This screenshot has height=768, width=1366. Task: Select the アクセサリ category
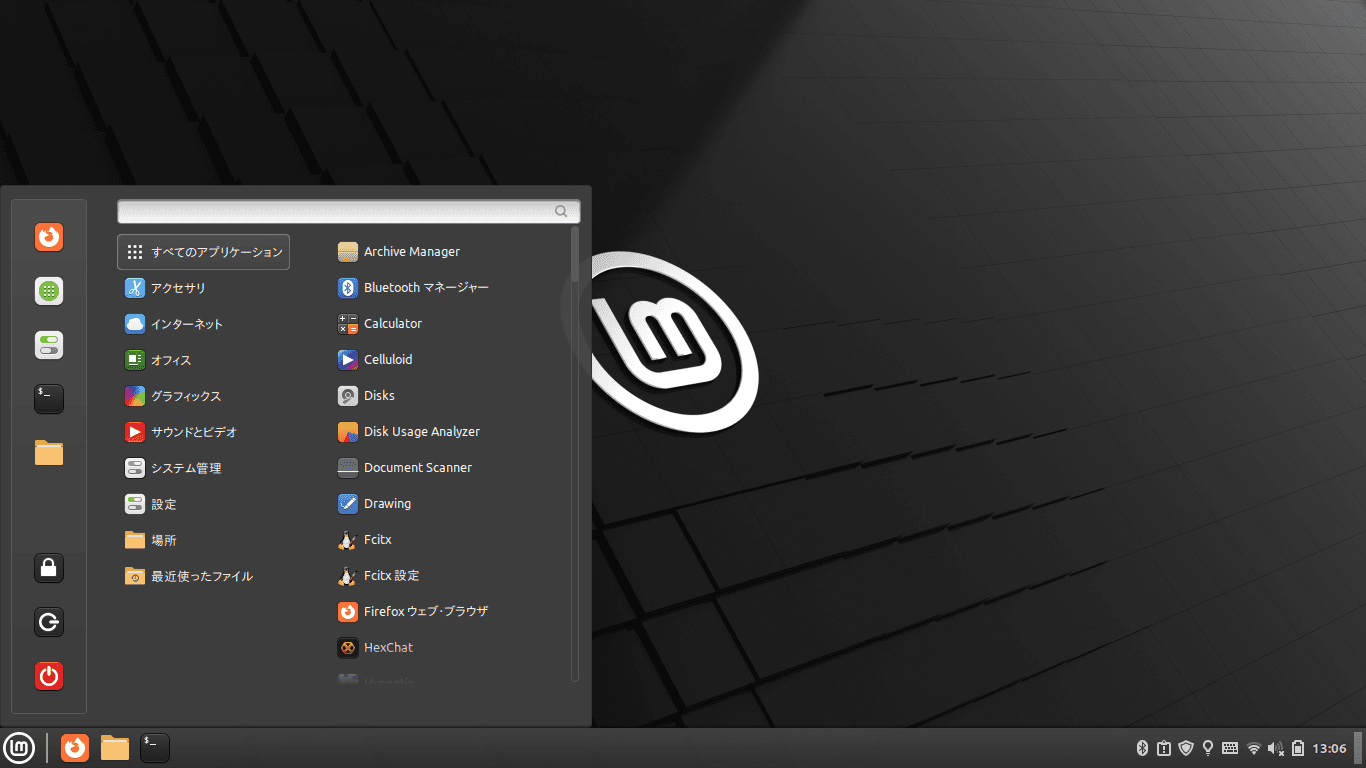203,288
